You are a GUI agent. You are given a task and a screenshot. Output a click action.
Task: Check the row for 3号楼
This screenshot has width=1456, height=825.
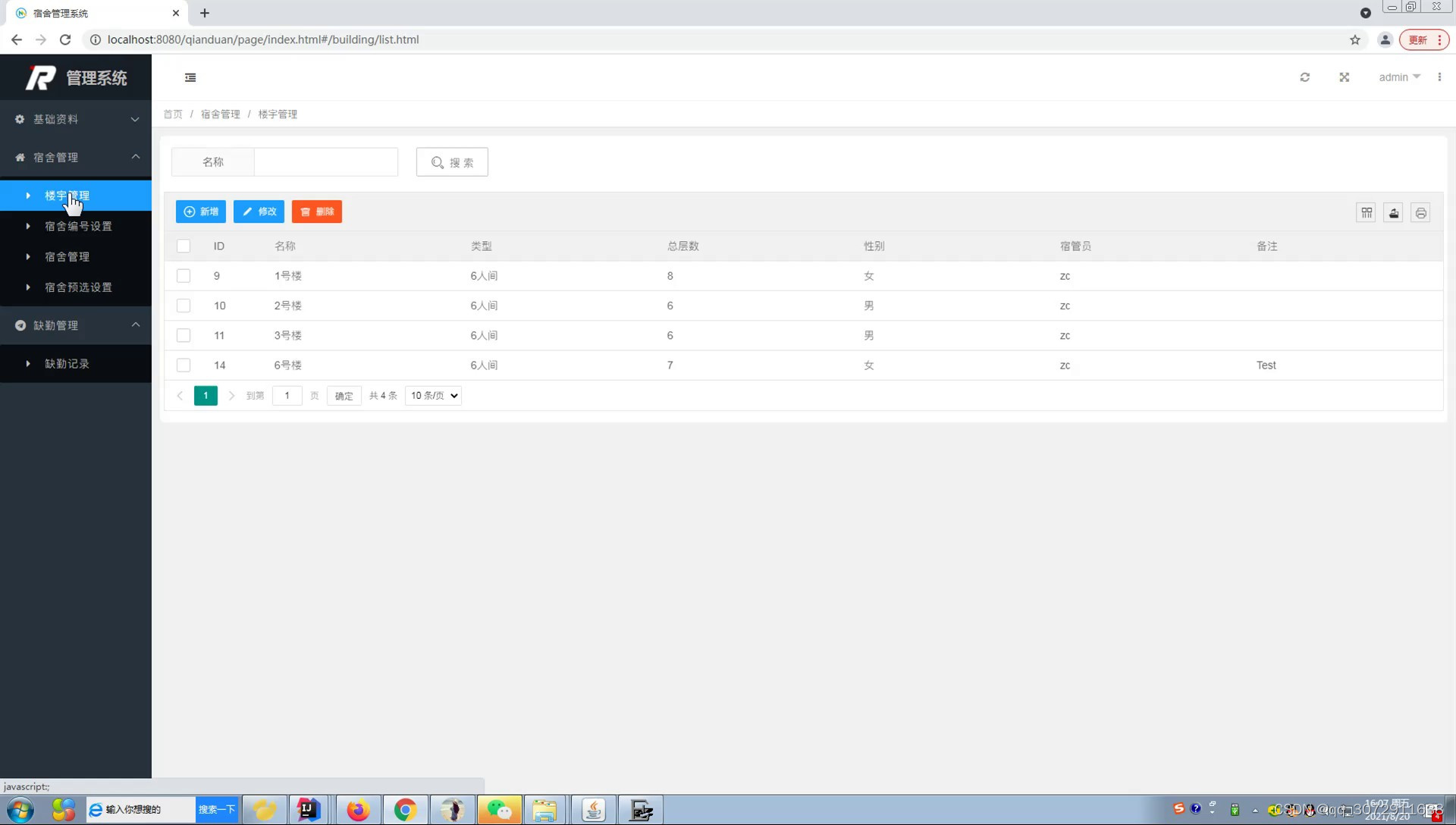[184, 335]
